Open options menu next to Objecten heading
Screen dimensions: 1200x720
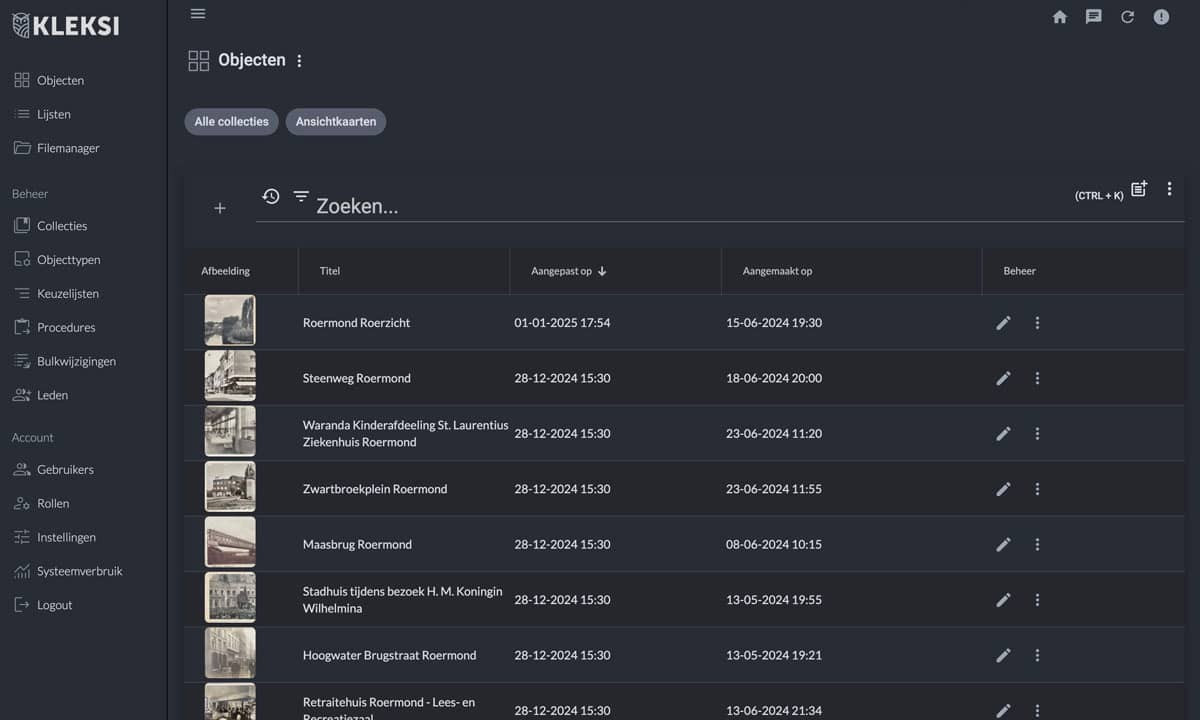(x=299, y=61)
